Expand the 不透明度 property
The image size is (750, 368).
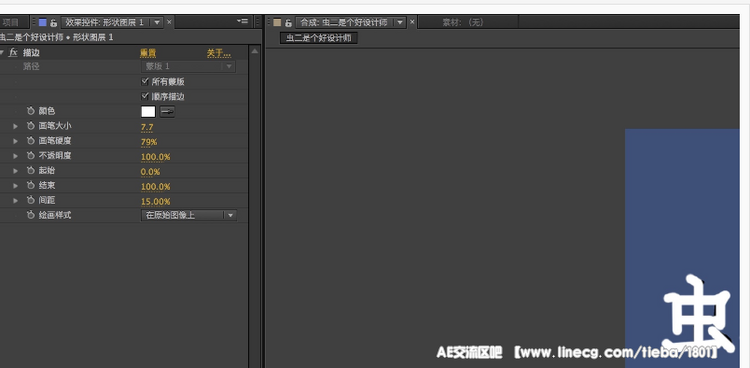click(x=15, y=156)
